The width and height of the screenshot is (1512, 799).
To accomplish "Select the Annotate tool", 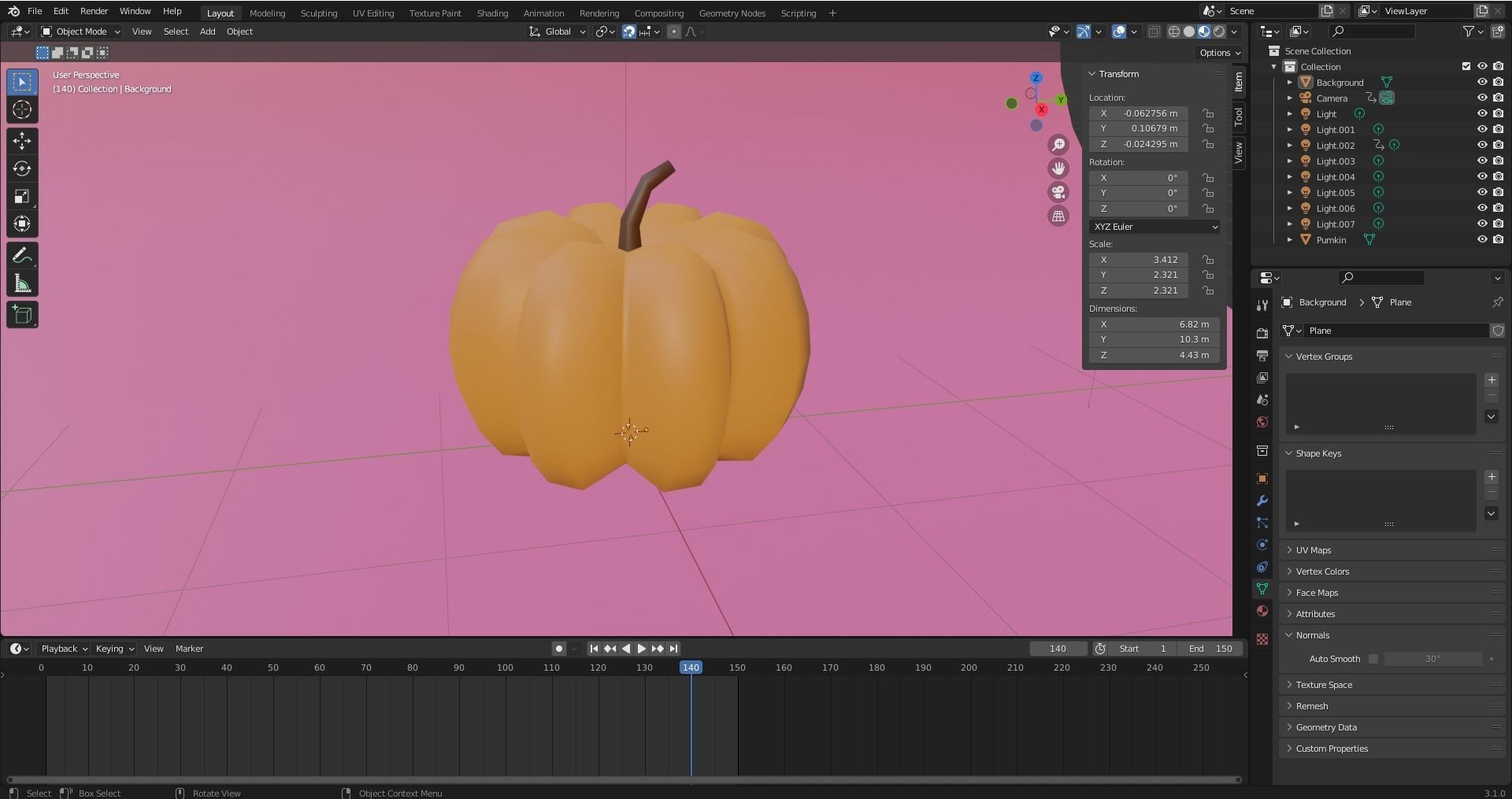I will pyautogui.click(x=22, y=256).
